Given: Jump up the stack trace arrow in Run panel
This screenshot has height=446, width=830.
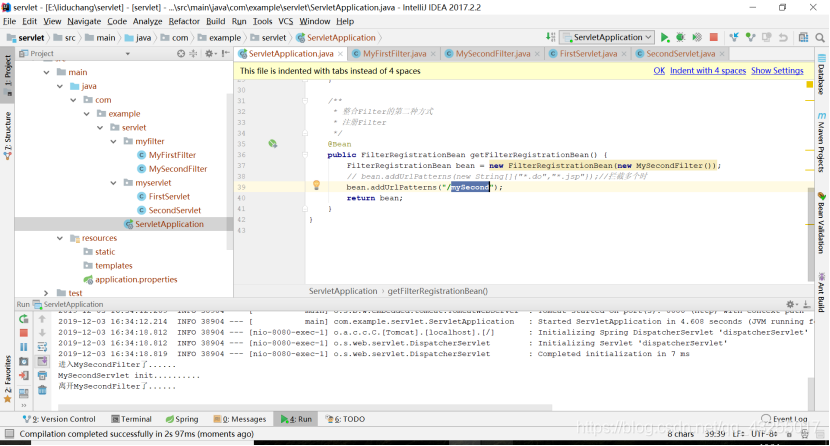Looking at the screenshot, I should 42,319.
